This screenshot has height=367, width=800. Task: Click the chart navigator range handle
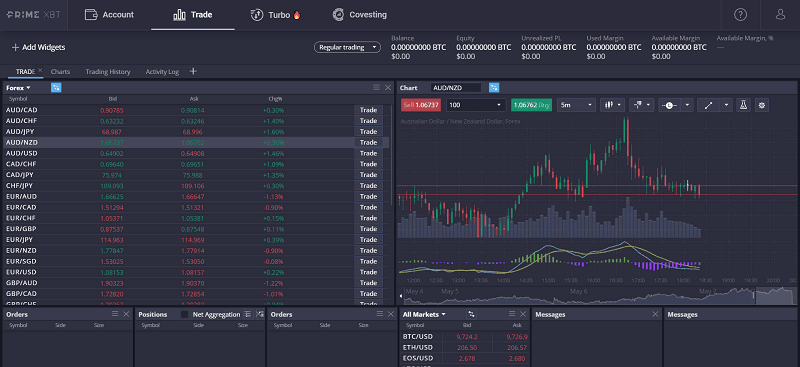pyautogui.click(x=756, y=295)
